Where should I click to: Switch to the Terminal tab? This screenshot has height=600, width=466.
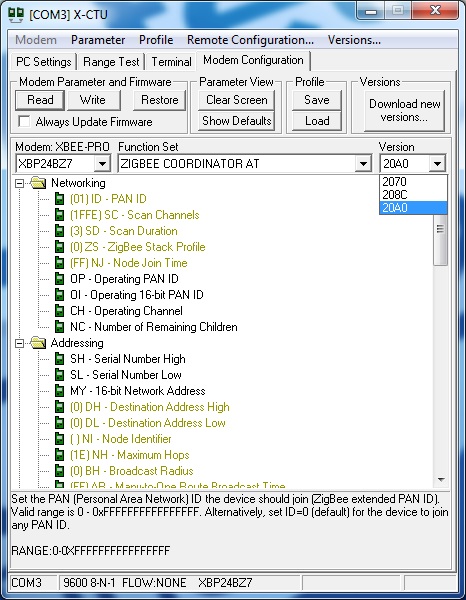(171, 62)
